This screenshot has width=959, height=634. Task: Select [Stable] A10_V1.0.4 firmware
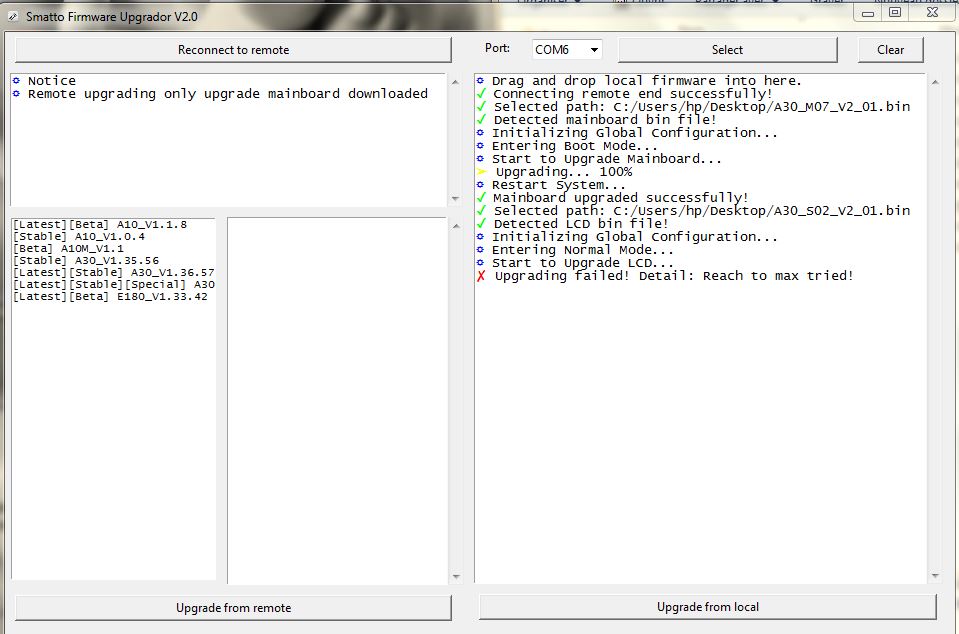[x=79, y=237]
